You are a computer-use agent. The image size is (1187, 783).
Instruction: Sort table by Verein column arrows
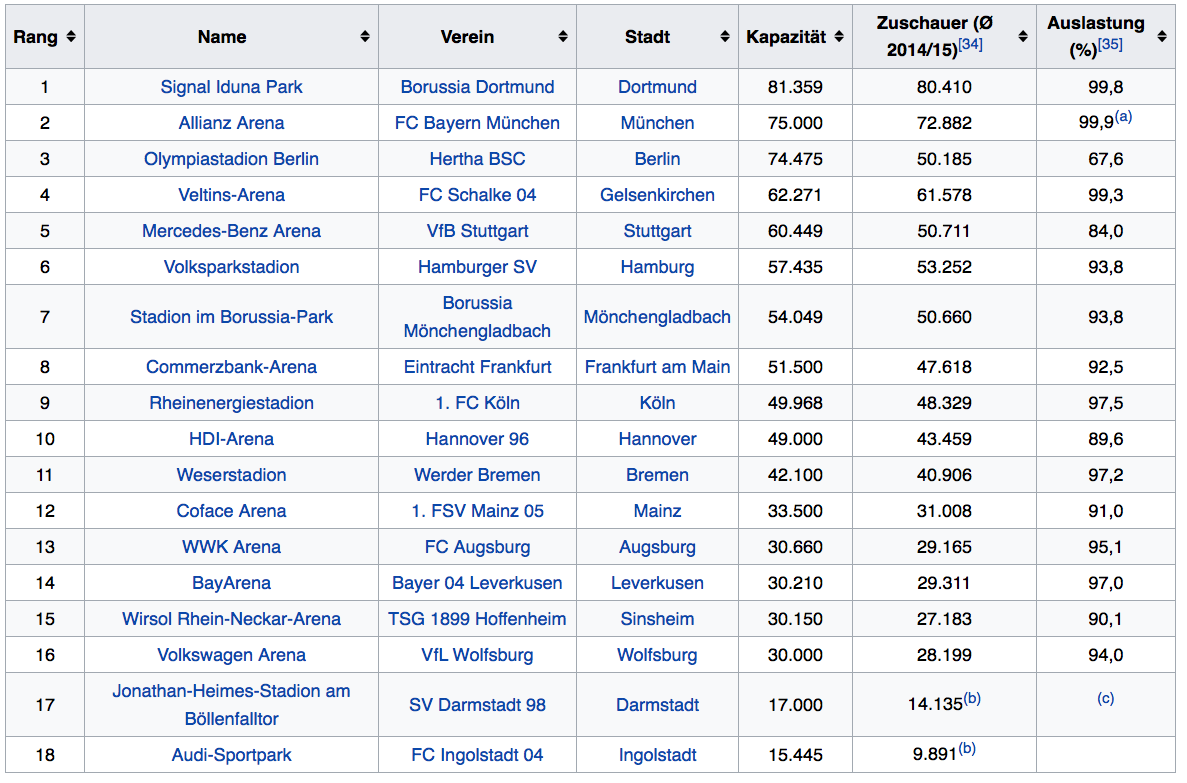(562, 36)
